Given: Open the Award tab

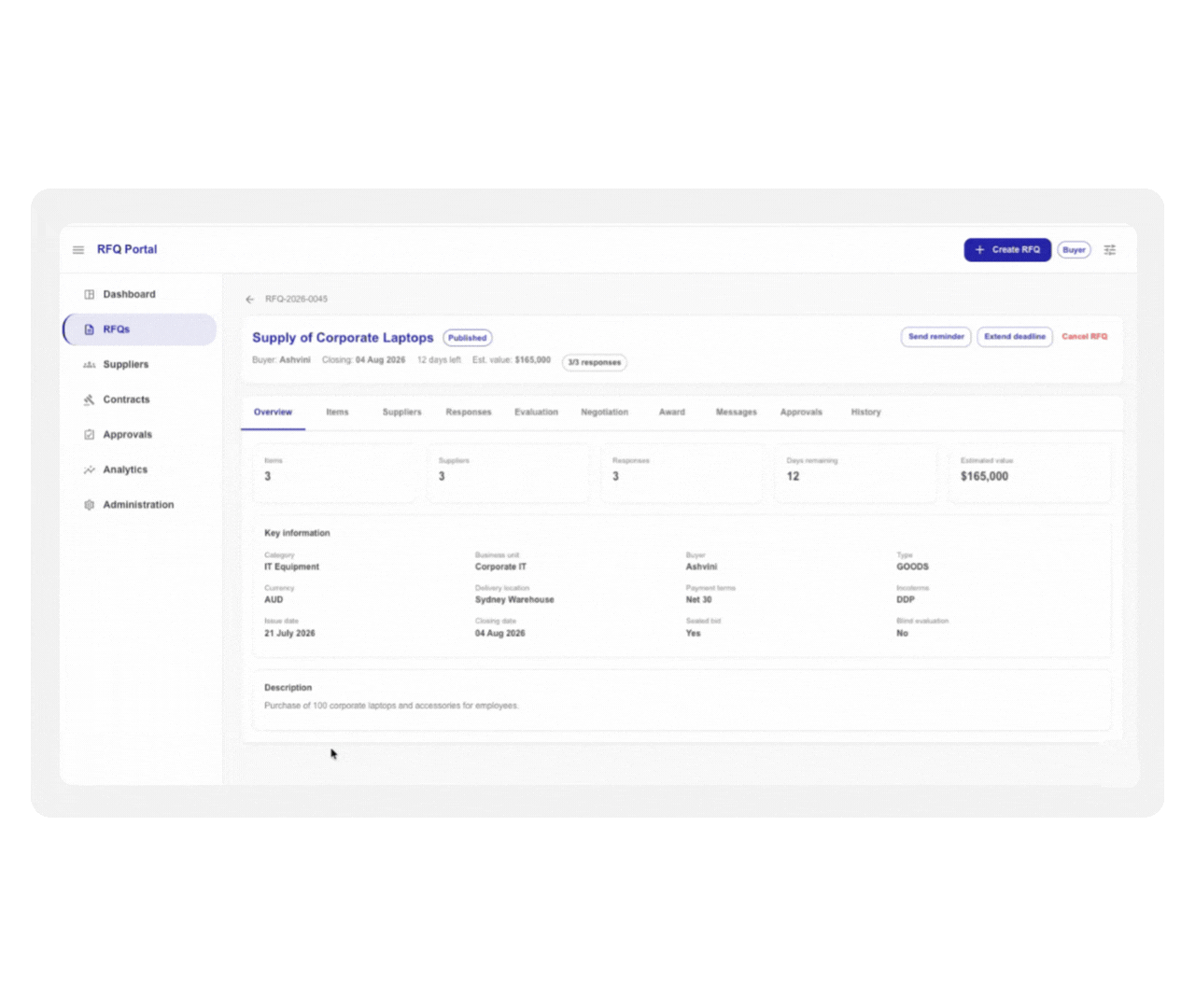Looking at the screenshot, I should tap(672, 413).
